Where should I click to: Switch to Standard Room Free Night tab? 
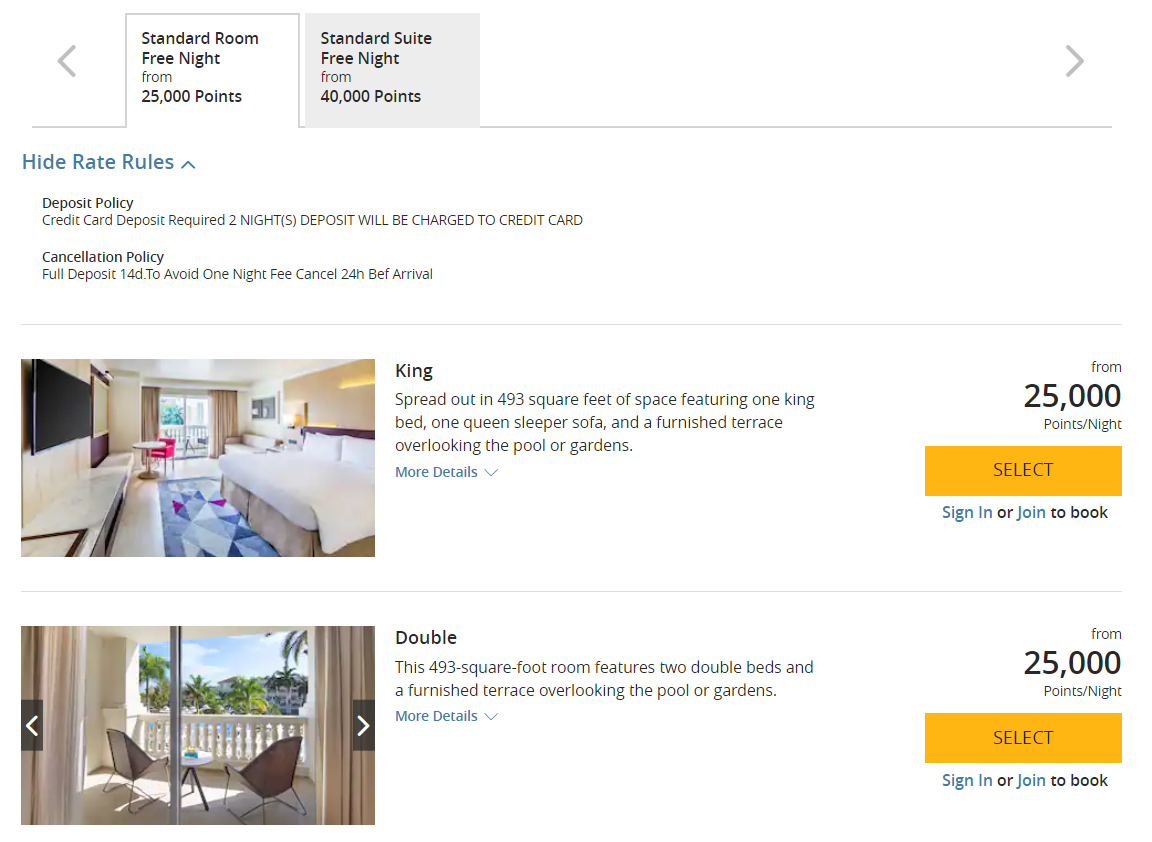pos(212,68)
